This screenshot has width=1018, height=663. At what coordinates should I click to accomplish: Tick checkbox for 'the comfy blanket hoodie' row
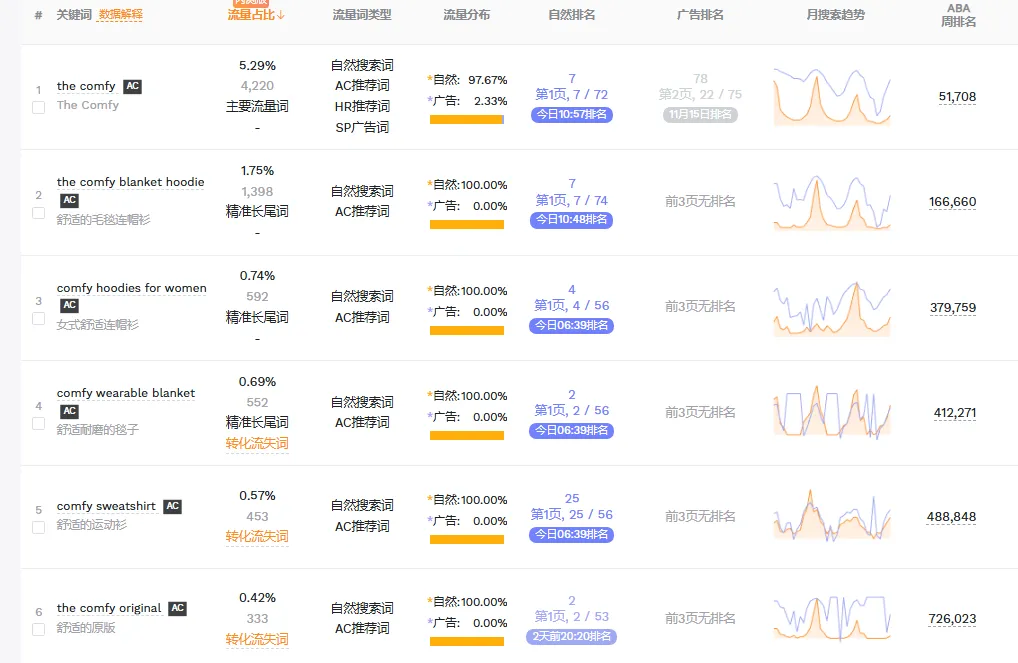(38, 213)
